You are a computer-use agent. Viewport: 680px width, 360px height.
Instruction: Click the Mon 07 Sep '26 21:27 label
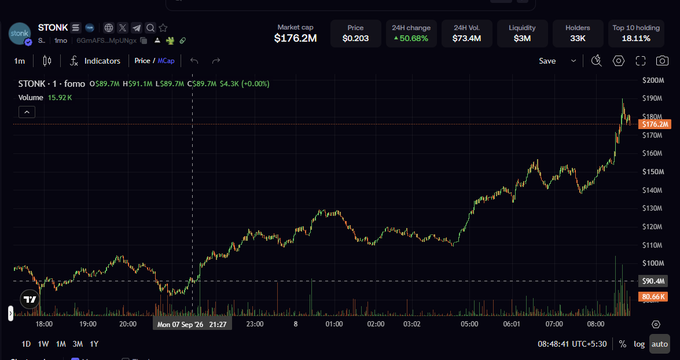[x=192, y=324]
